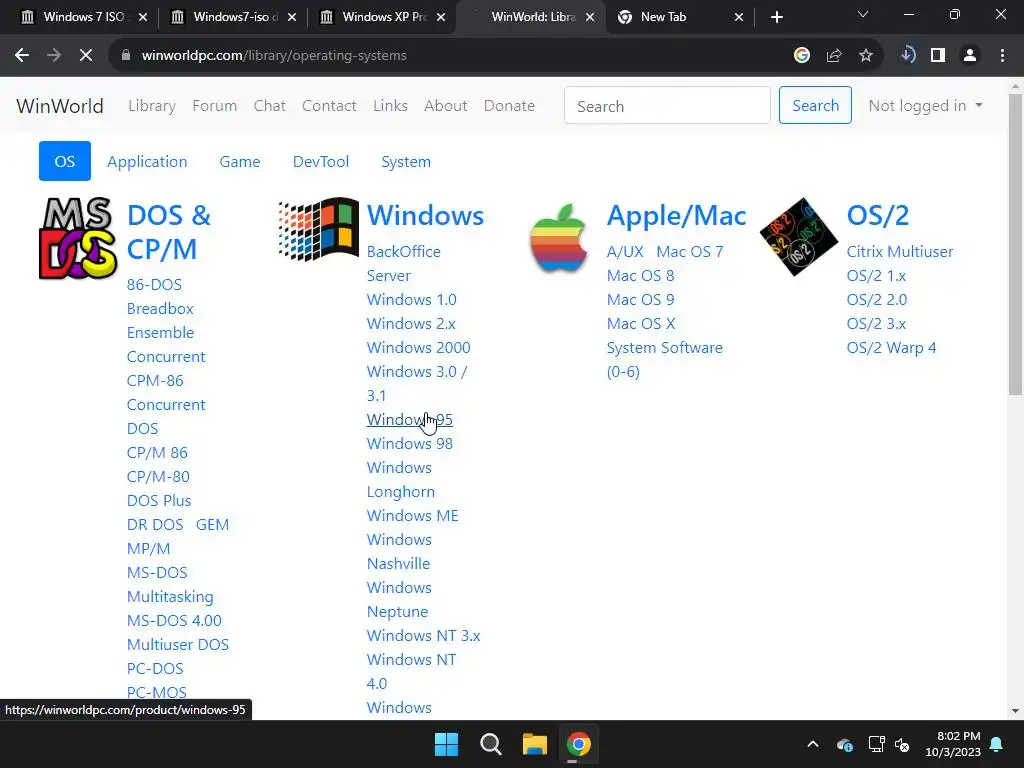Stop page loading with the X icon

[x=86, y=56]
